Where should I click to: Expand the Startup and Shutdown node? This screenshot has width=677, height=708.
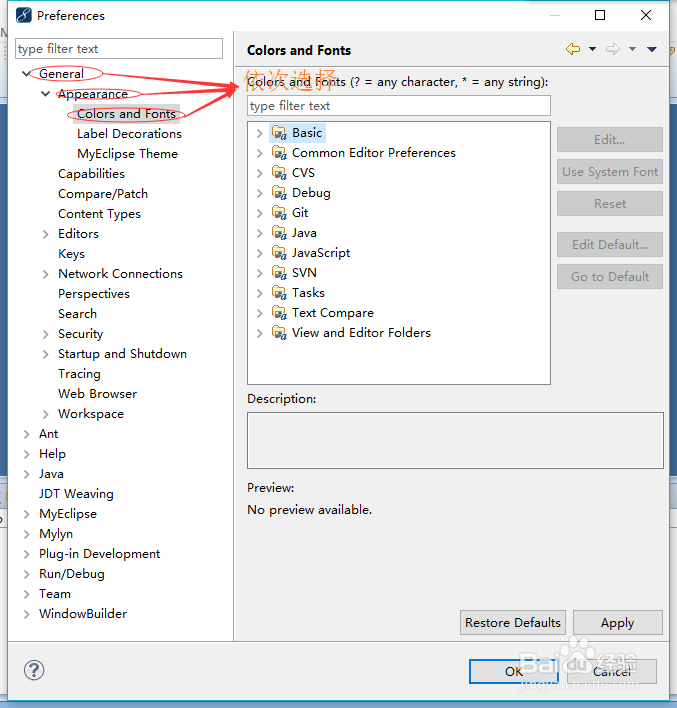tap(45, 354)
